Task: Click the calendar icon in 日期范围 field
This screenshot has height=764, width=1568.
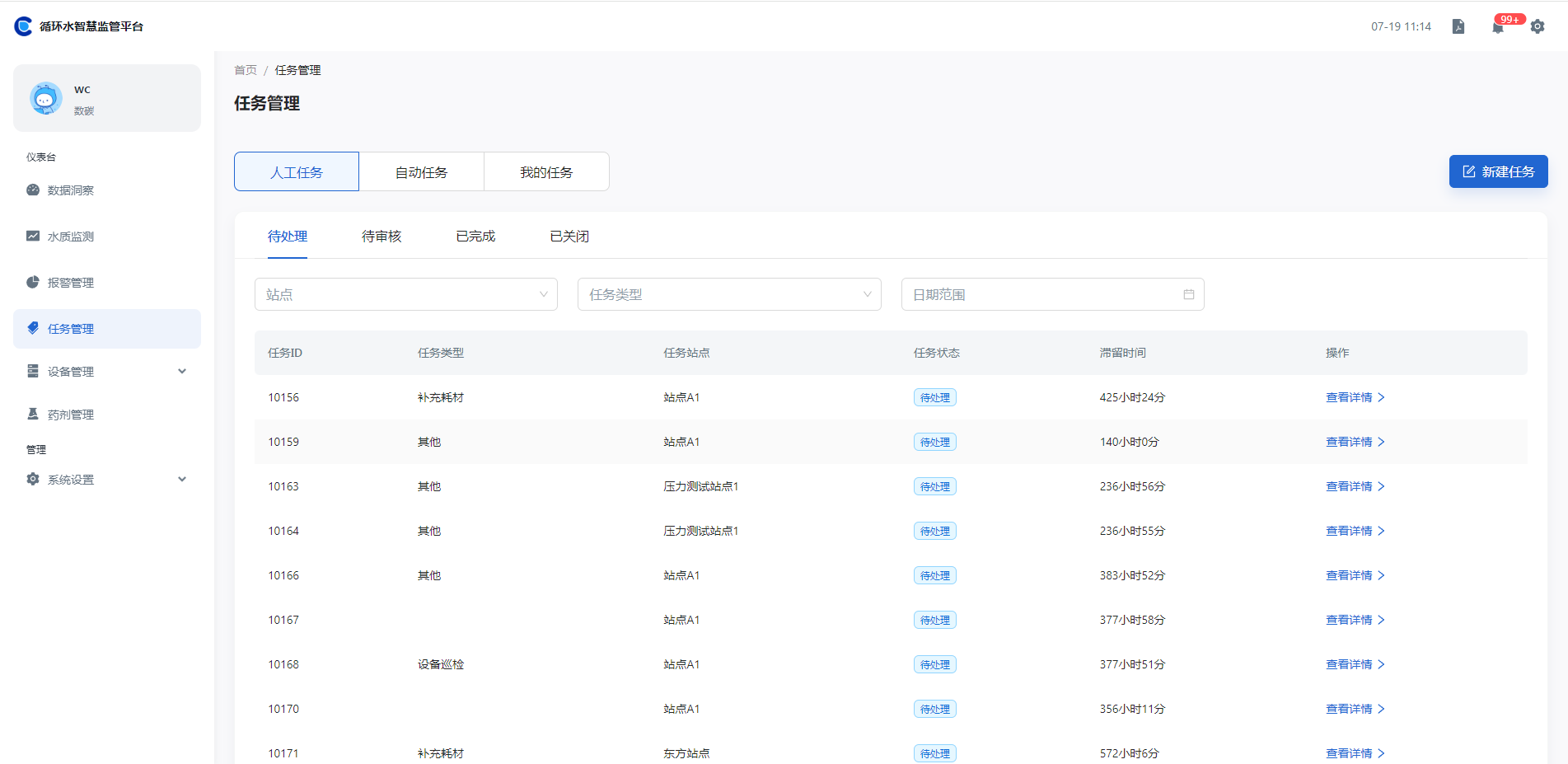Action: coord(1189,294)
